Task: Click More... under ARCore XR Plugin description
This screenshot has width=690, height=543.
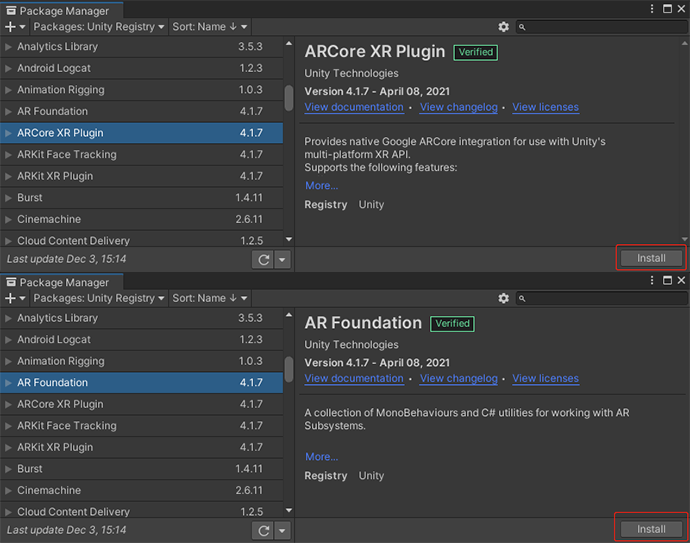Action: click(x=322, y=186)
